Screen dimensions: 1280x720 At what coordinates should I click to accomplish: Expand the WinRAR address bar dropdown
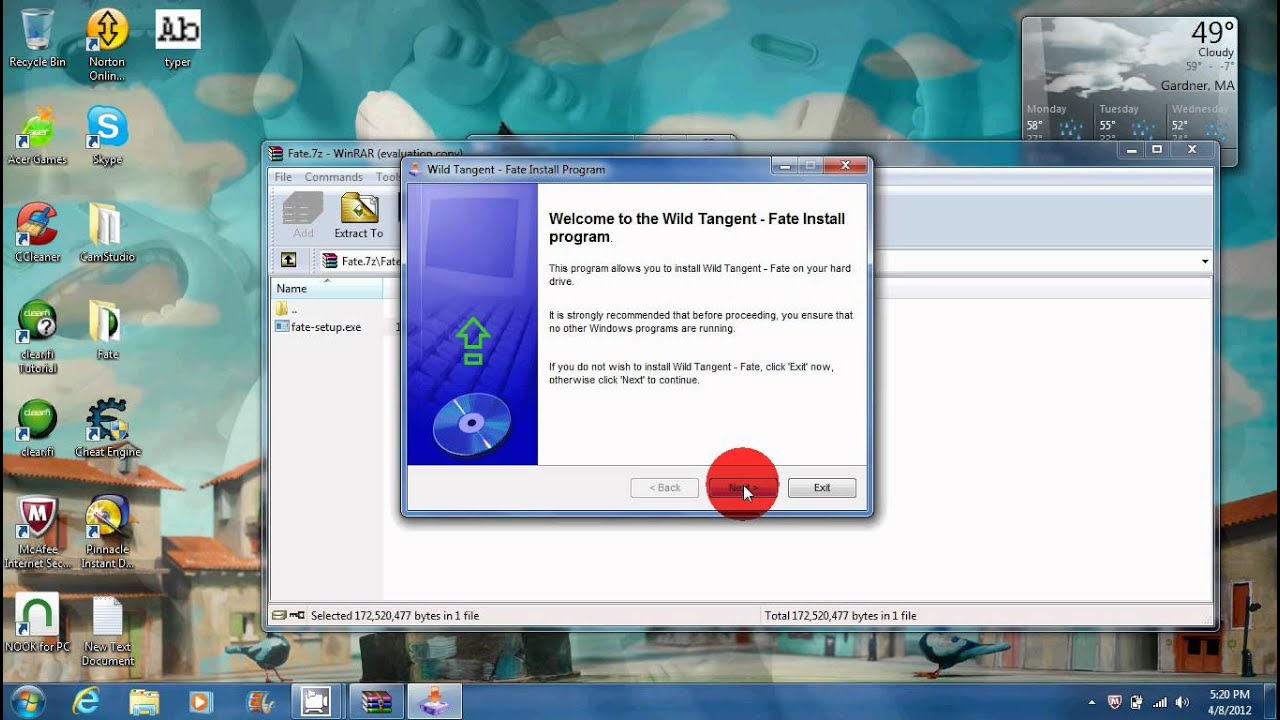[1204, 261]
